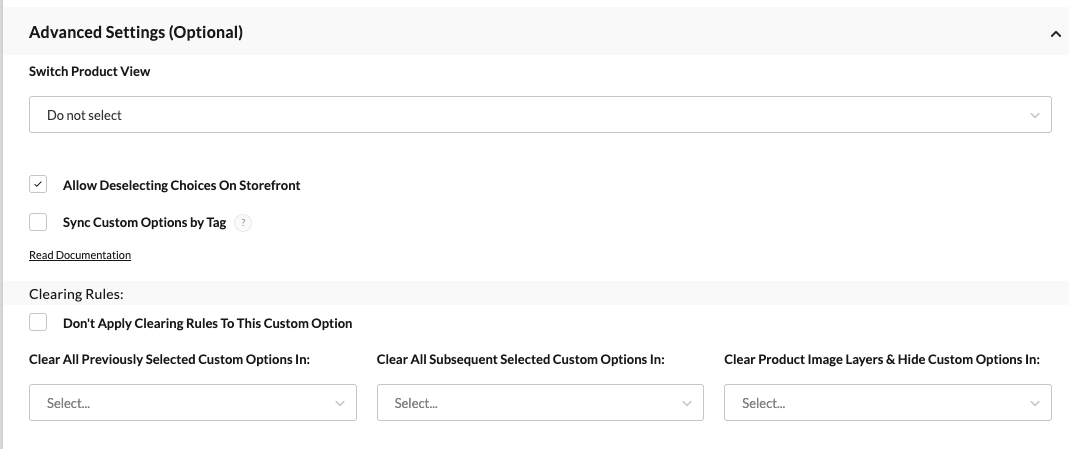The image size is (1069, 449).
Task: Uncheck Allow Deselecting Choices On Storefront
Action: point(38,185)
